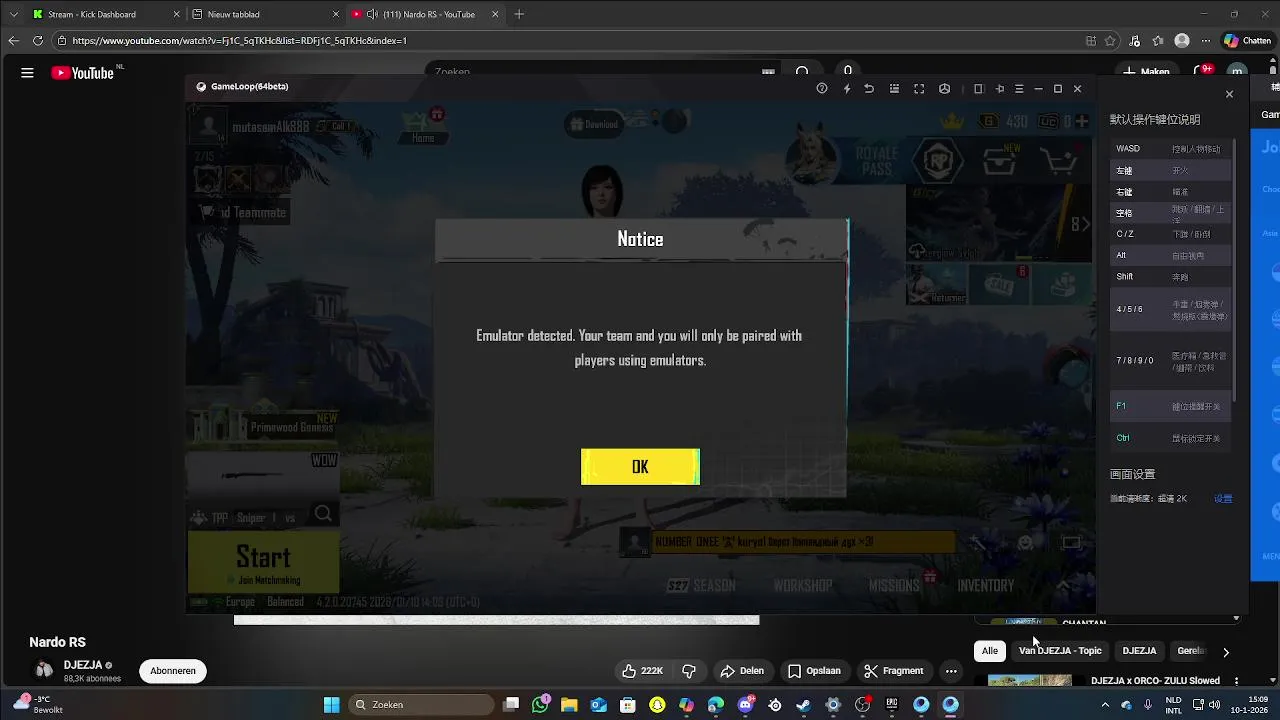
Task: Open browser profile icon
Action: 1182,41
